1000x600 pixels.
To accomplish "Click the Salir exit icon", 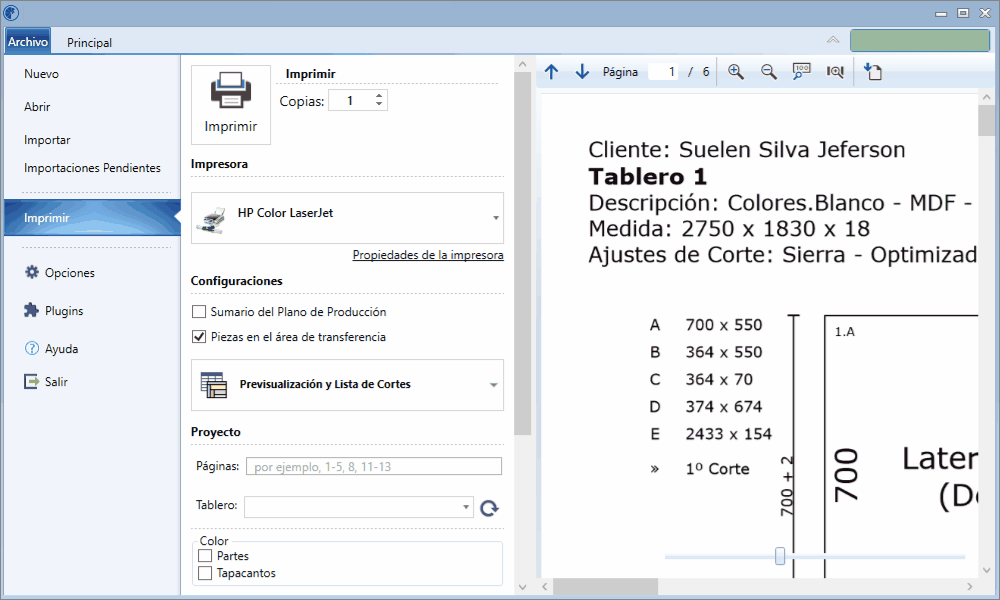I will 31,382.
